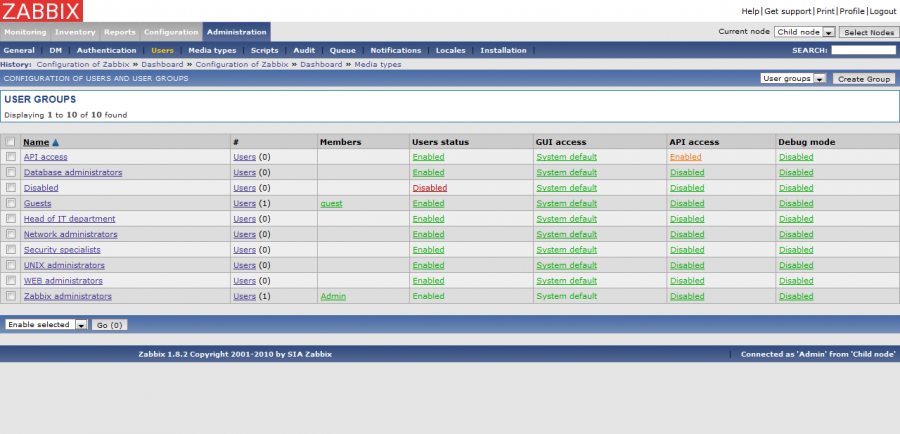Open the Queue submenu
900x434 pixels.
pyautogui.click(x=343, y=51)
